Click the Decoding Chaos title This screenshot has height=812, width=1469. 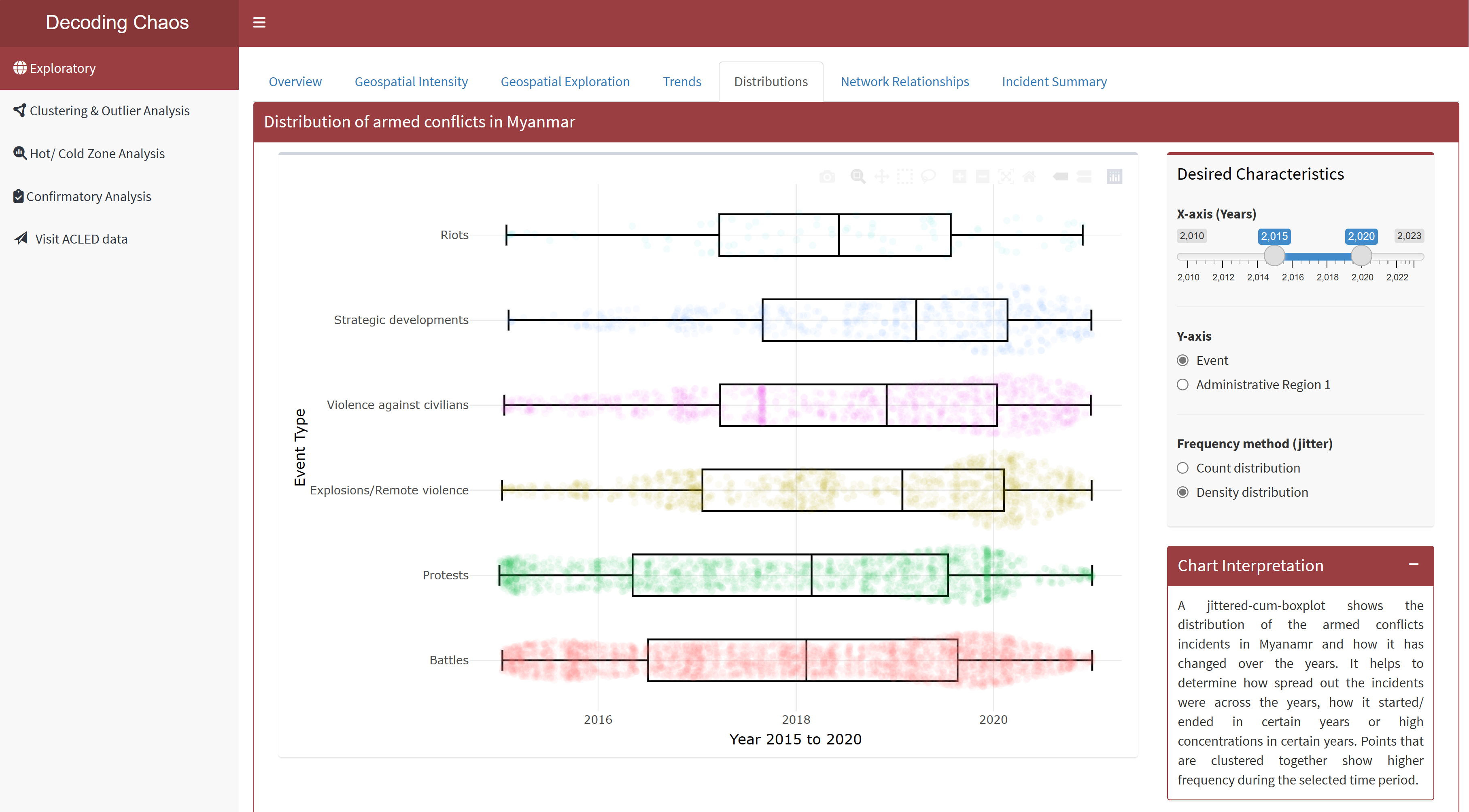[117, 22]
